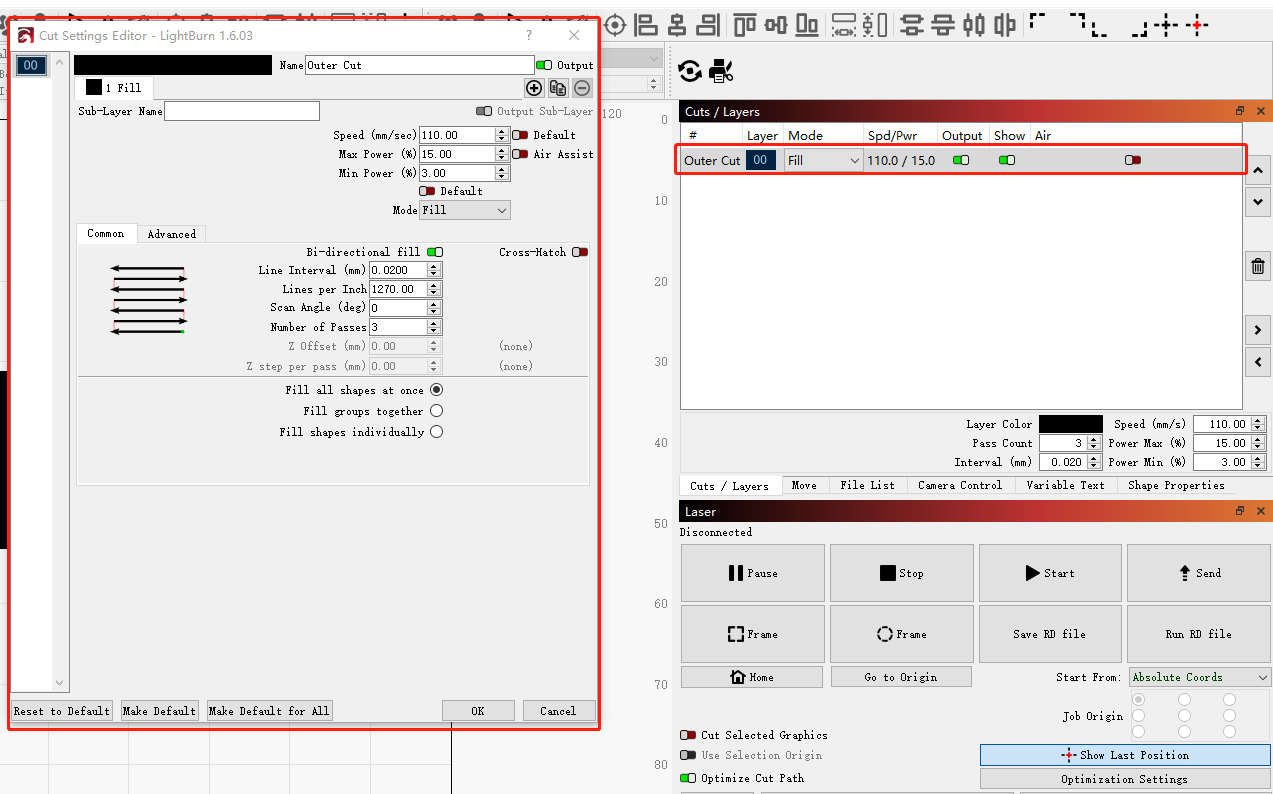Image resolution: width=1273 pixels, height=794 pixels.
Task: Open the File List tab
Action: (x=867, y=485)
